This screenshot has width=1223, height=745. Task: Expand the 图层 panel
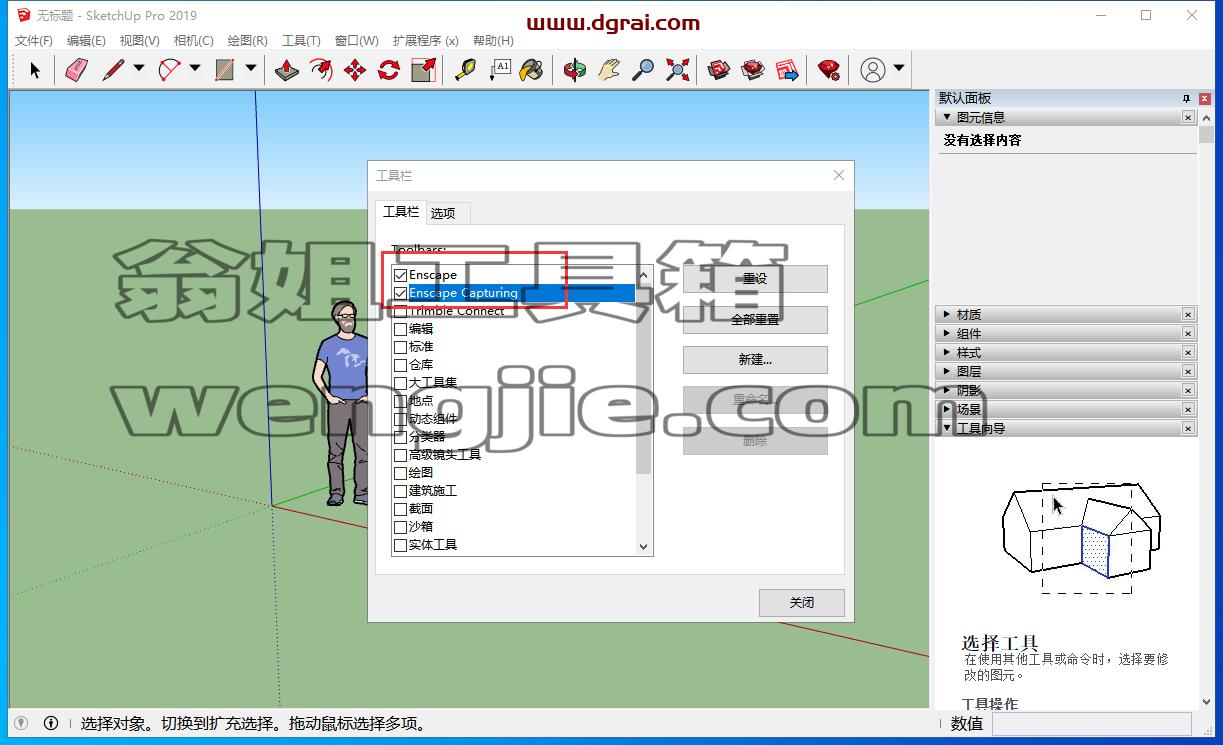pyautogui.click(x=947, y=371)
